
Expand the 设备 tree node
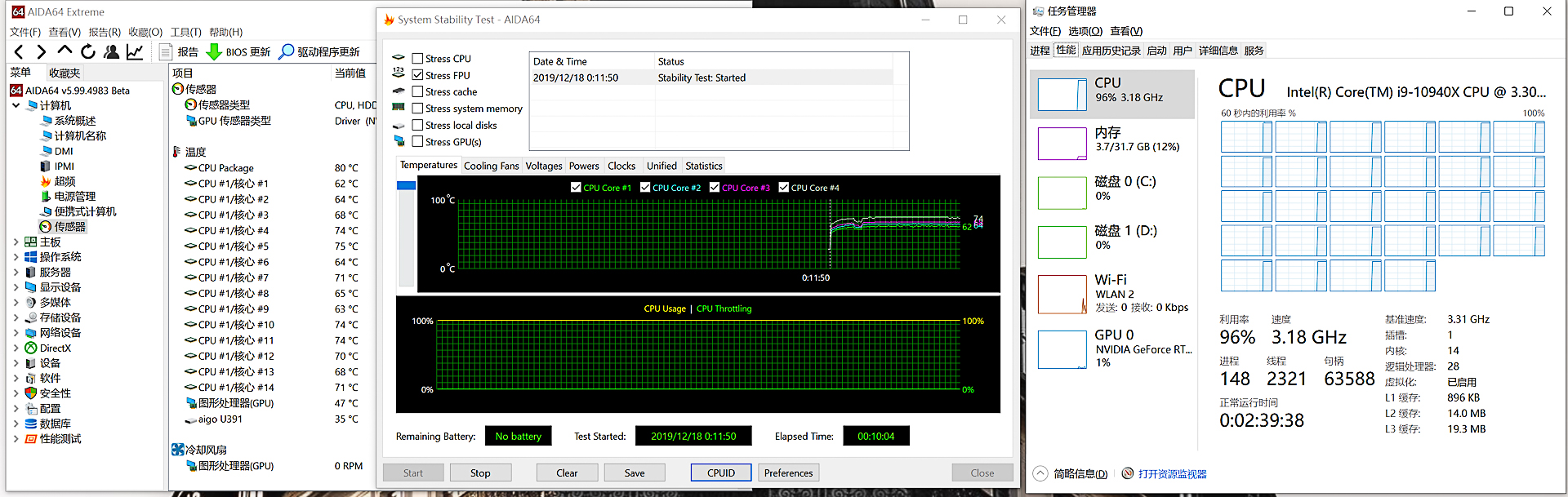pyautogui.click(x=16, y=363)
